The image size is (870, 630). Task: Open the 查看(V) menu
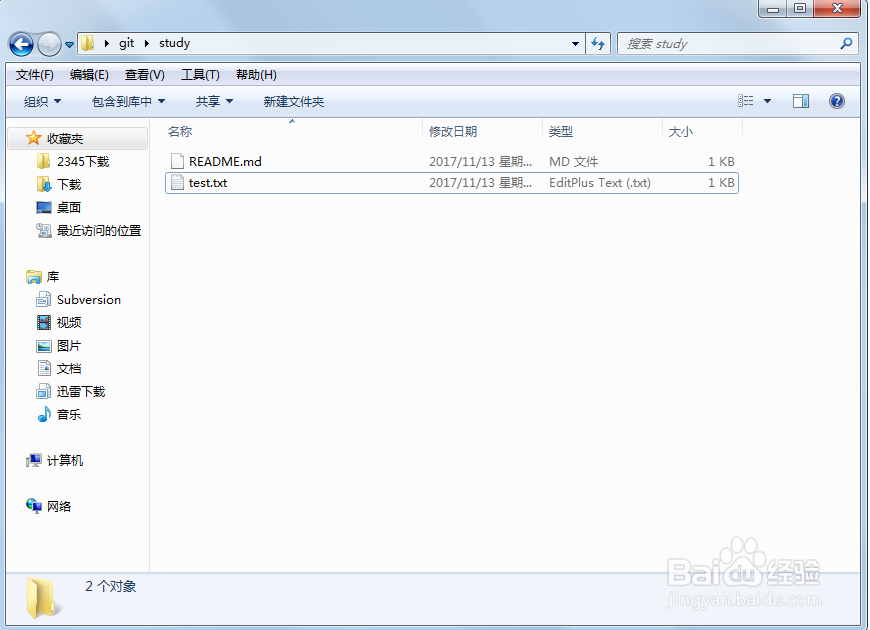(143, 74)
